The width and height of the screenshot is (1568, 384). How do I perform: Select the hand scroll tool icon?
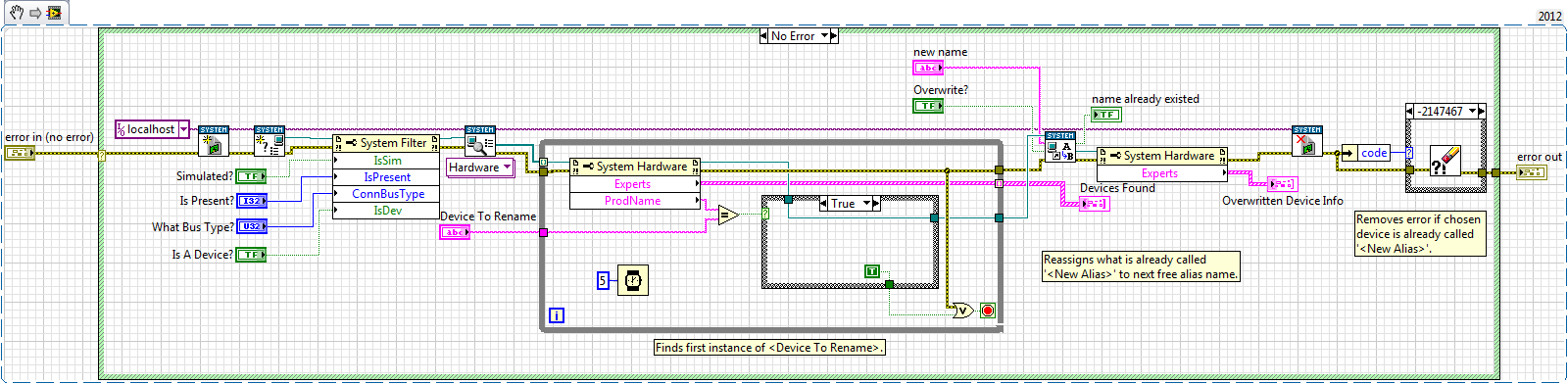16,13
